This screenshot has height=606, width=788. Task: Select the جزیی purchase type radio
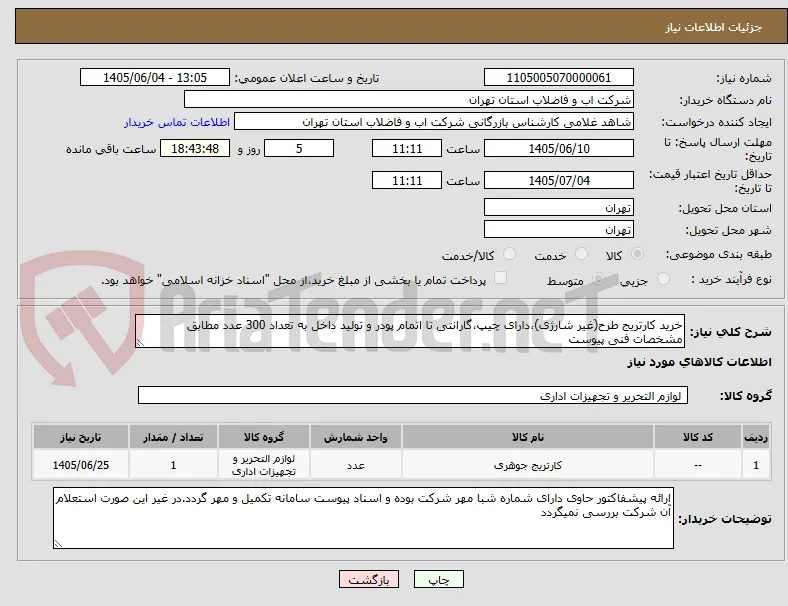(x=663, y=278)
